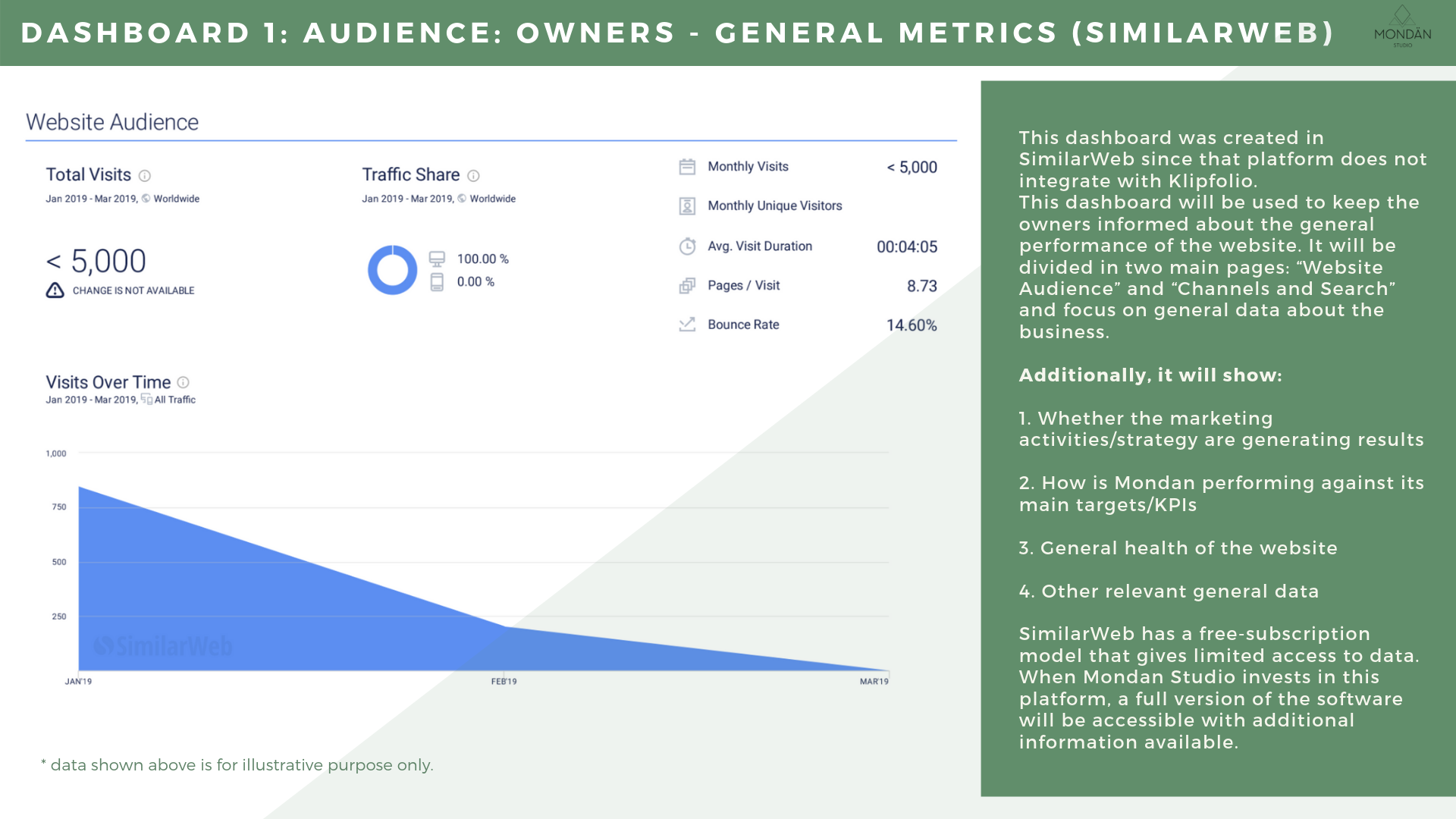Click the Traffic Share info icon

(x=473, y=176)
